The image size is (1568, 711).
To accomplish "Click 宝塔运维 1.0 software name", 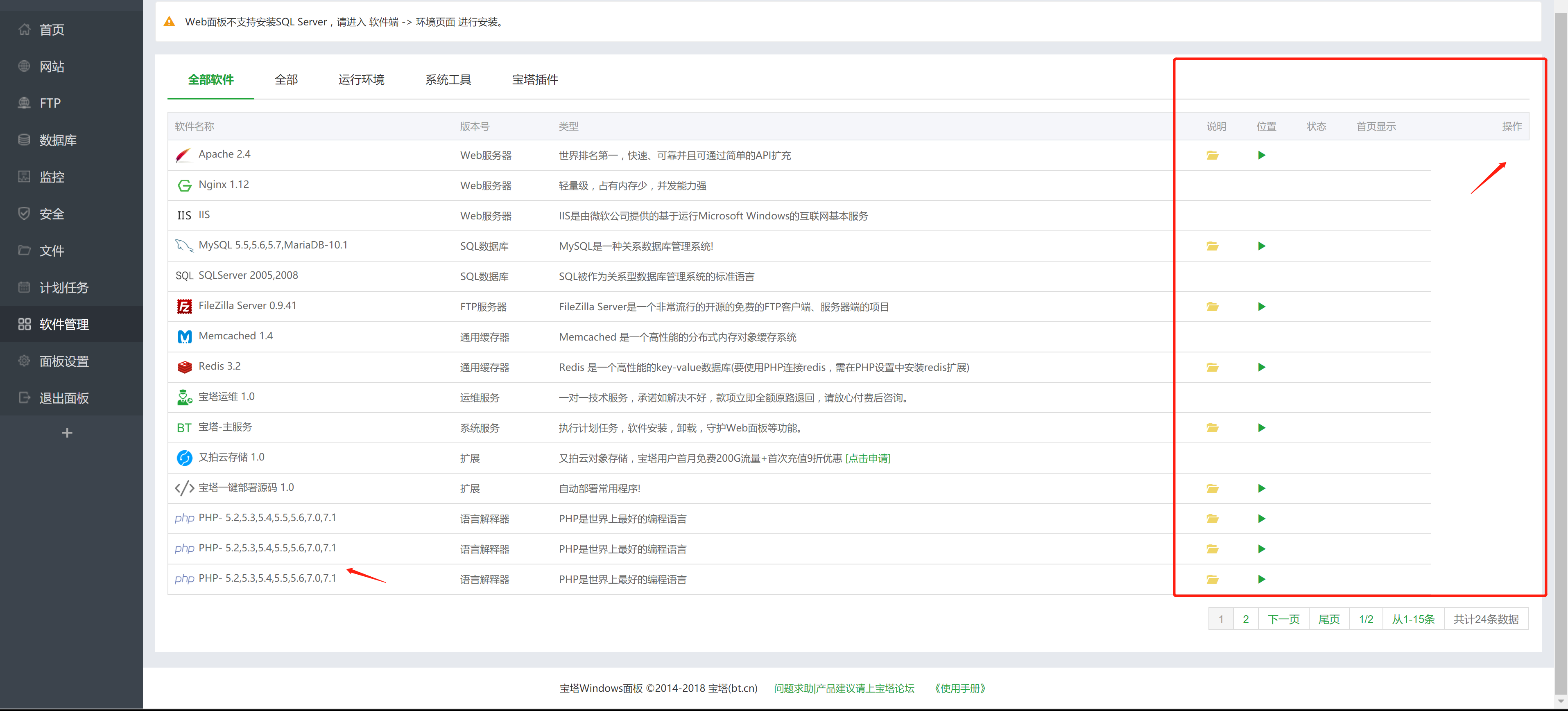I will pyautogui.click(x=226, y=397).
